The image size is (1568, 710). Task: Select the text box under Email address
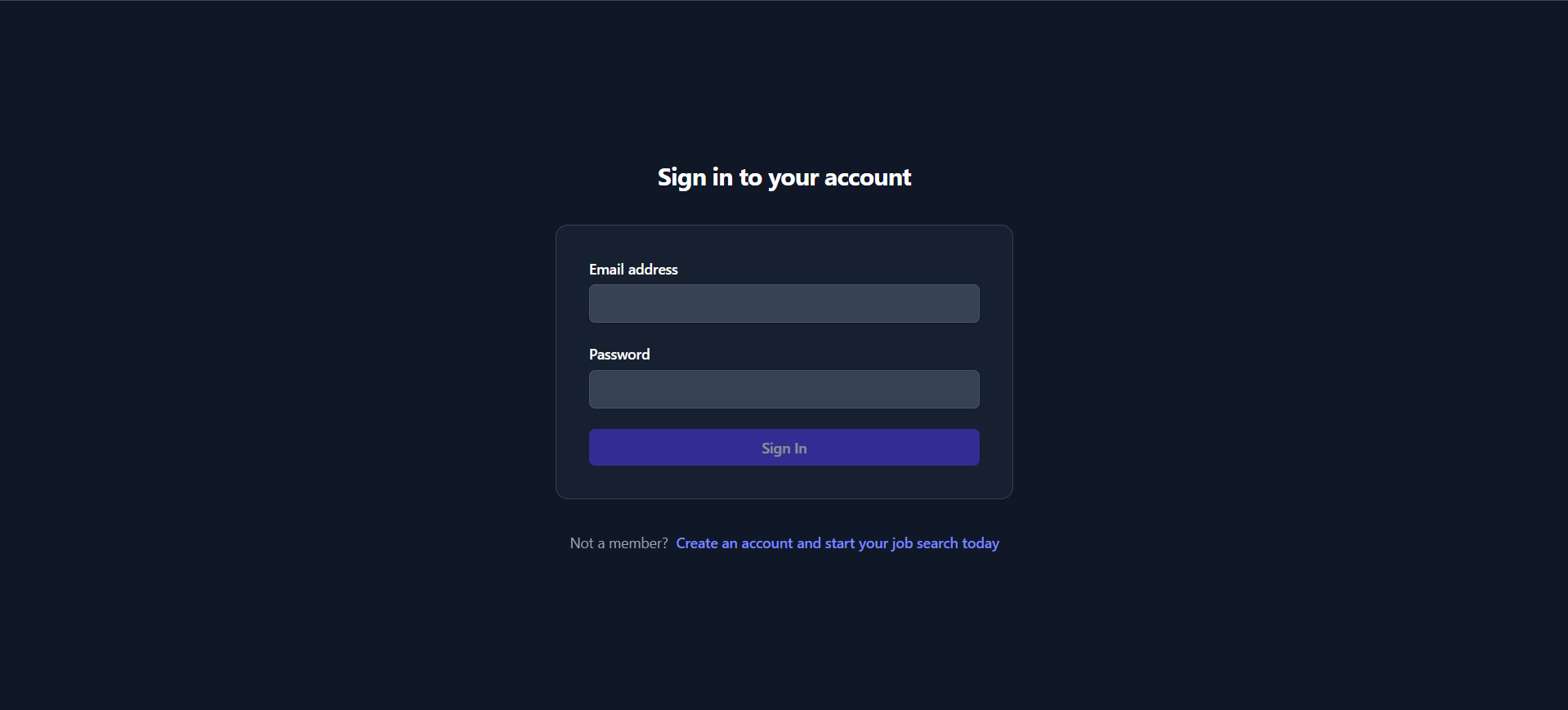click(x=784, y=303)
